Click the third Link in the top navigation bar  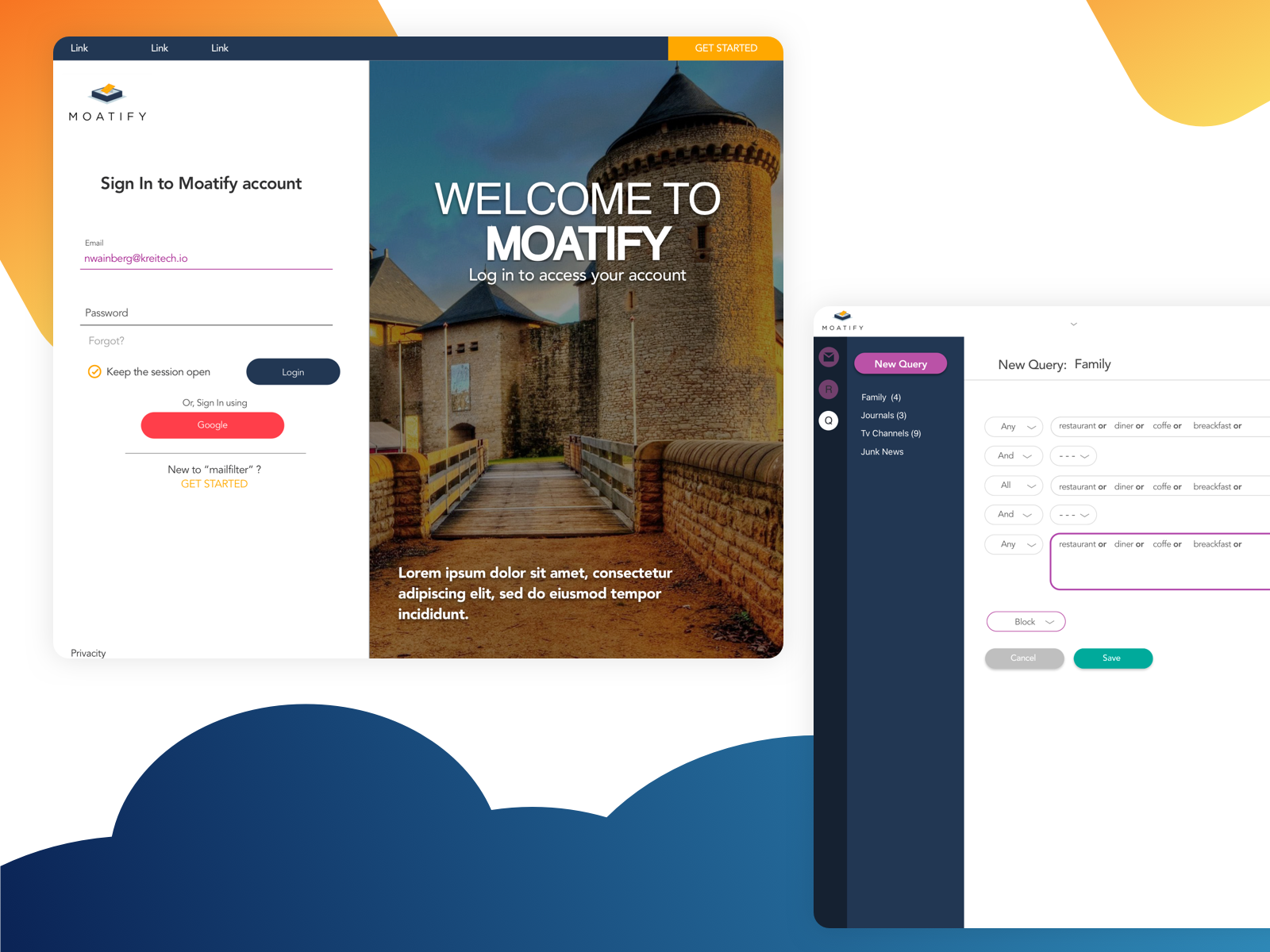[x=220, y=48]
